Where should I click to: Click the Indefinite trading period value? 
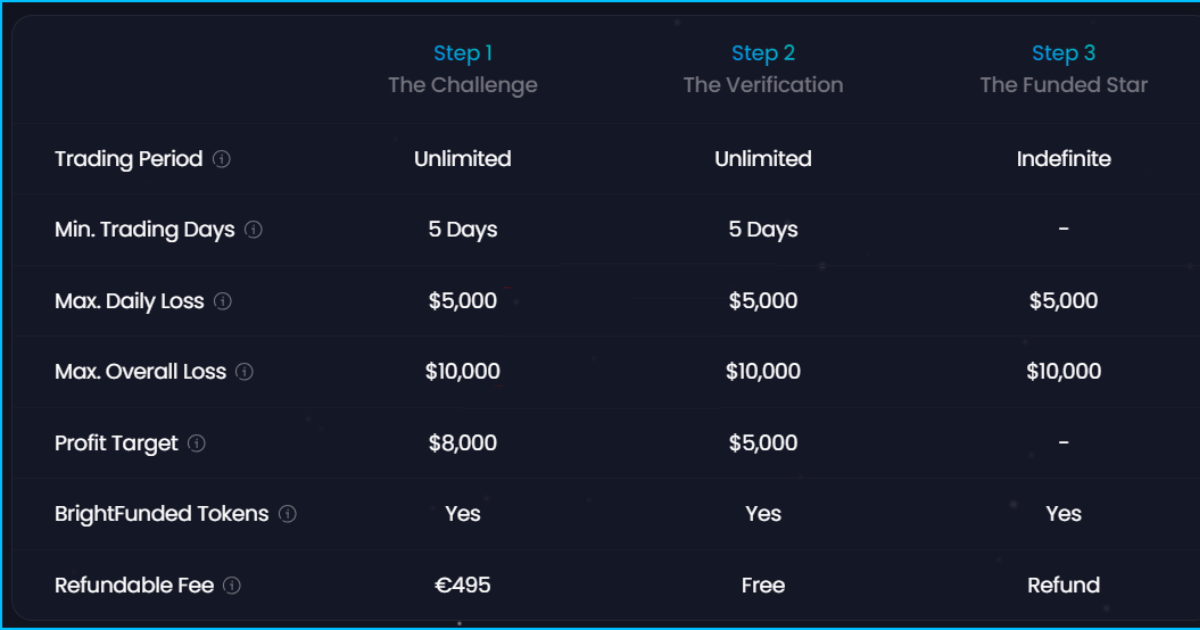[1063, 159]
